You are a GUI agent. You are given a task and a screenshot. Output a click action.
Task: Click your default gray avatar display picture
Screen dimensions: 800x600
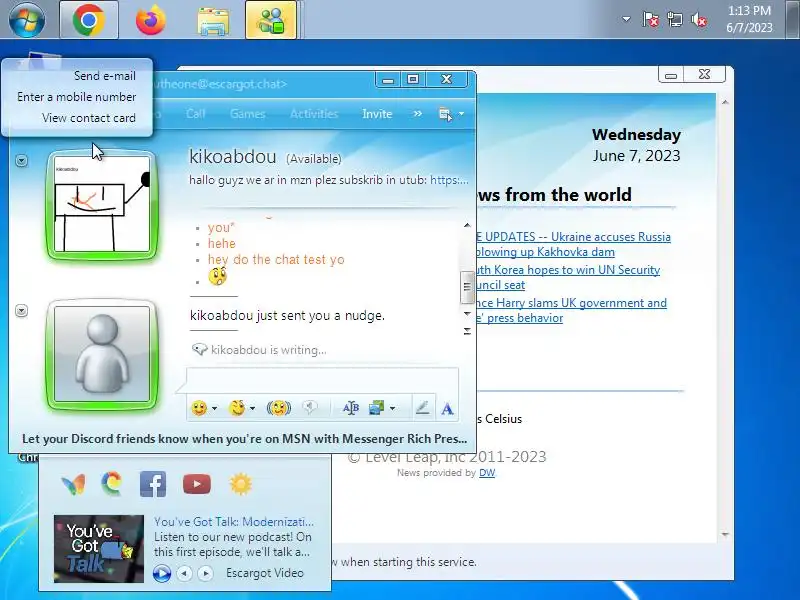[x=102, y=355]
